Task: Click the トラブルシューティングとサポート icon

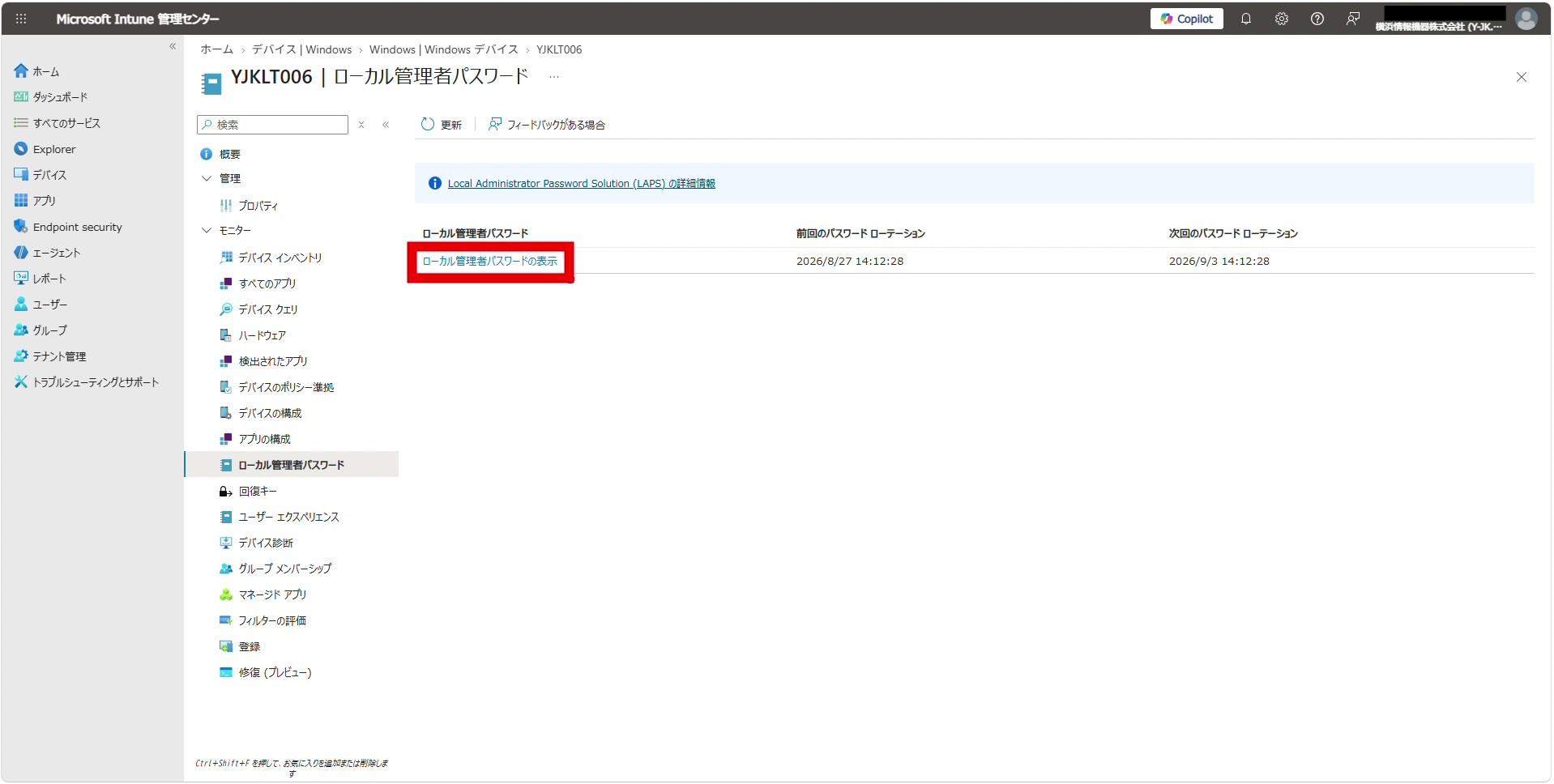Action: point(20,382)
